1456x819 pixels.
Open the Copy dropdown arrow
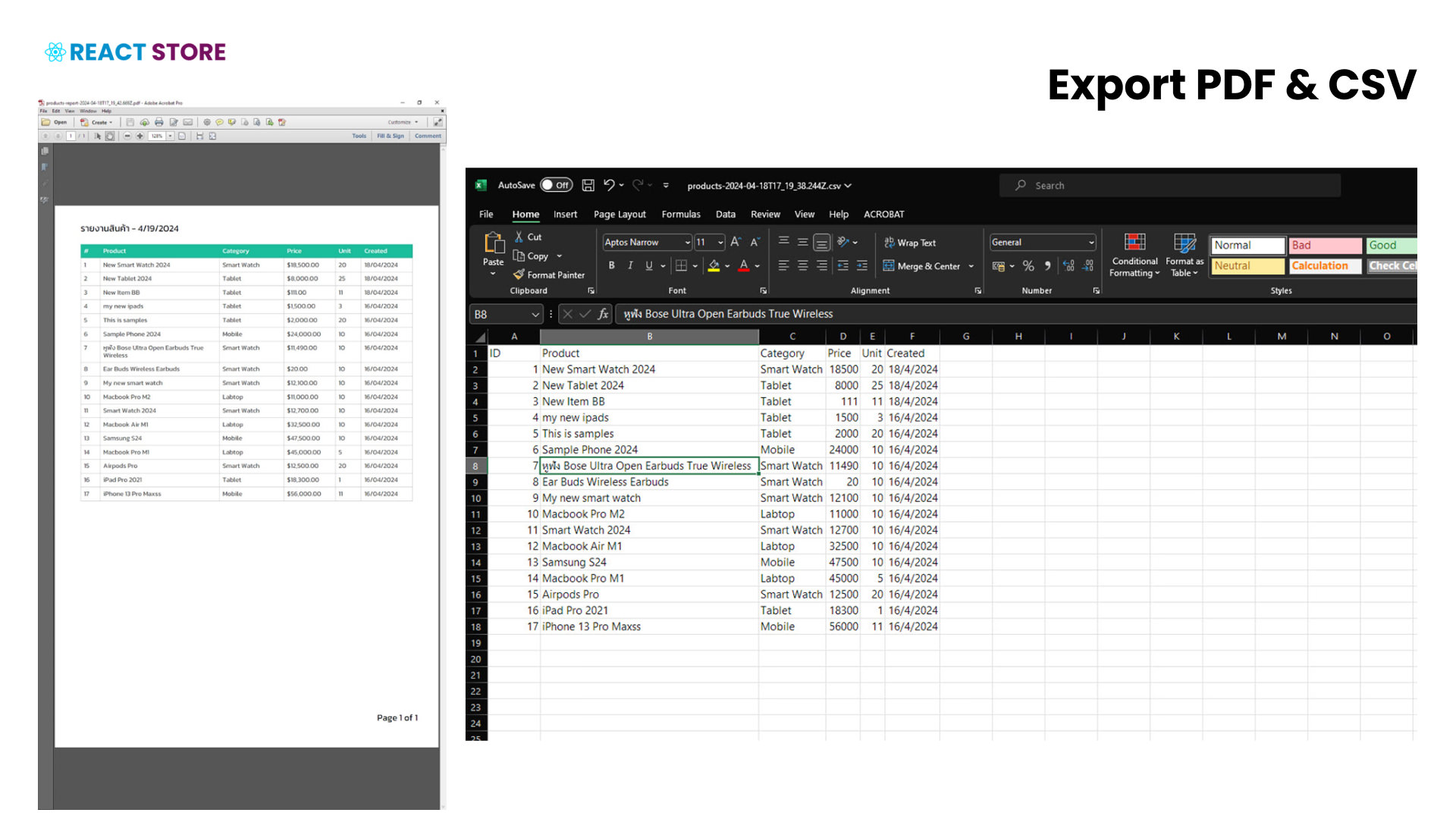point(560,256)
